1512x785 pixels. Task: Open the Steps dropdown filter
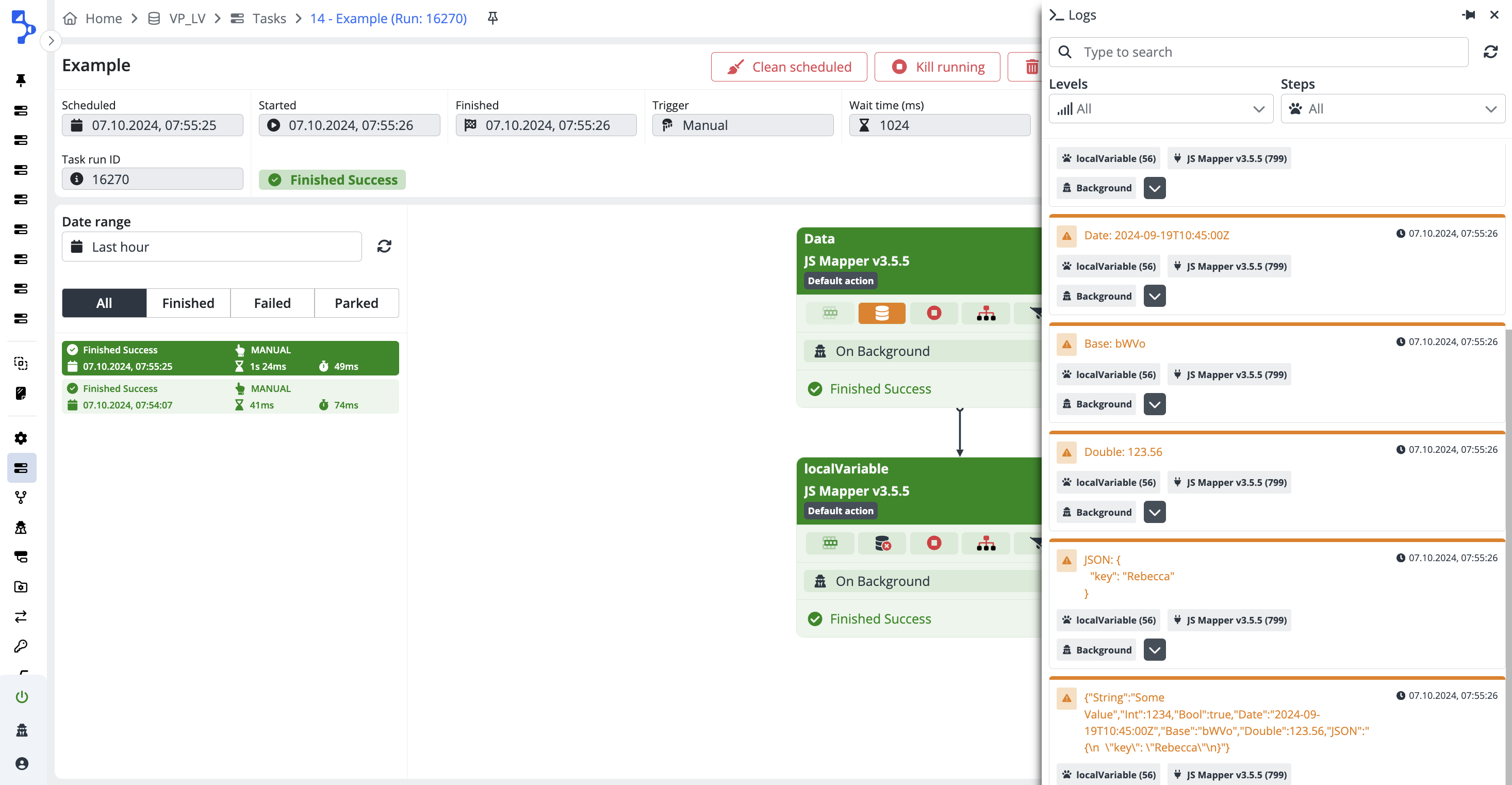(x=1392, y=109)
